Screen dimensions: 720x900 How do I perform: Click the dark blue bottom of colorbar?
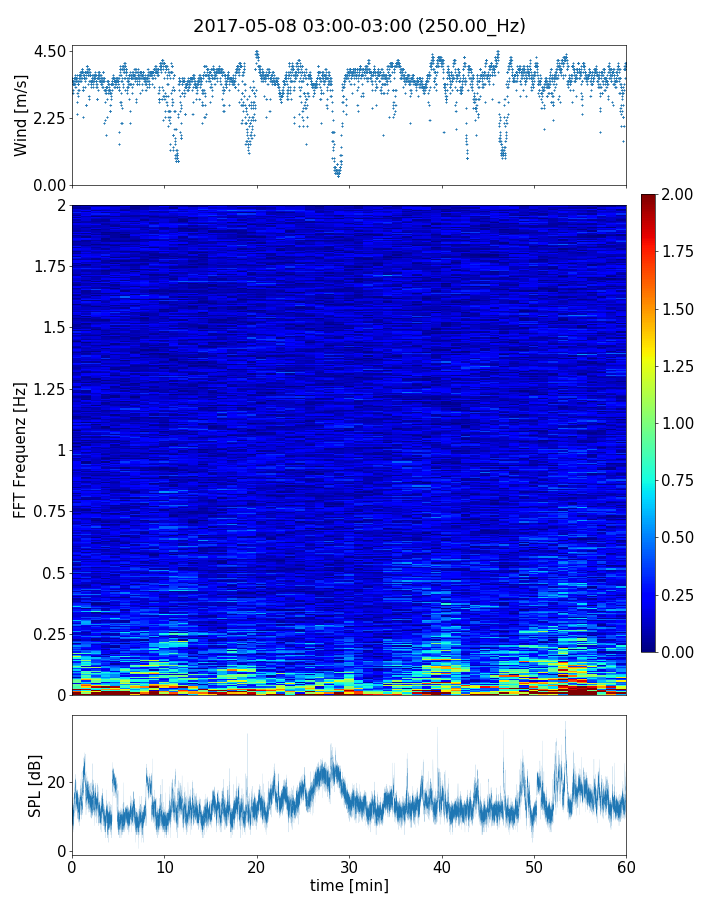(649, 645)
